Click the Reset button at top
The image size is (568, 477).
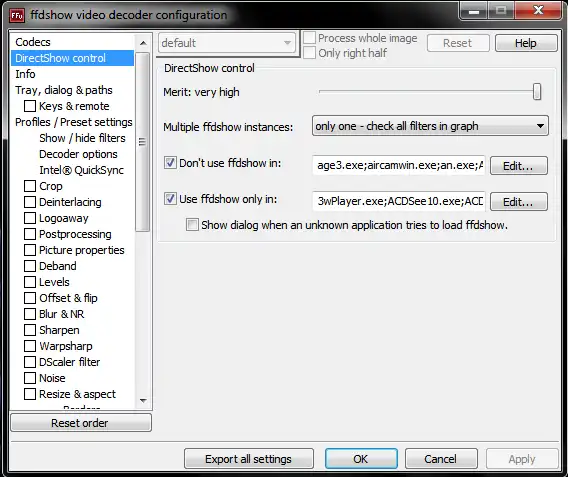coord(458,43)
